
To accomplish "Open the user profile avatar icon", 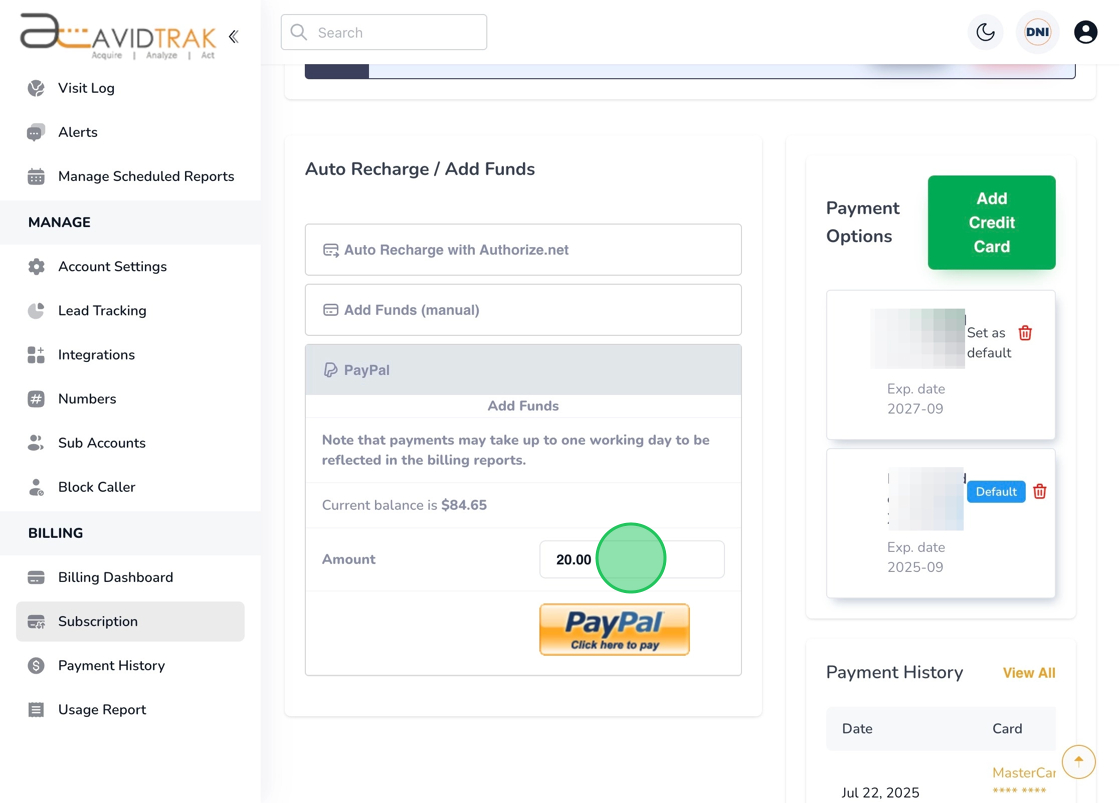I will [1086, 32].
